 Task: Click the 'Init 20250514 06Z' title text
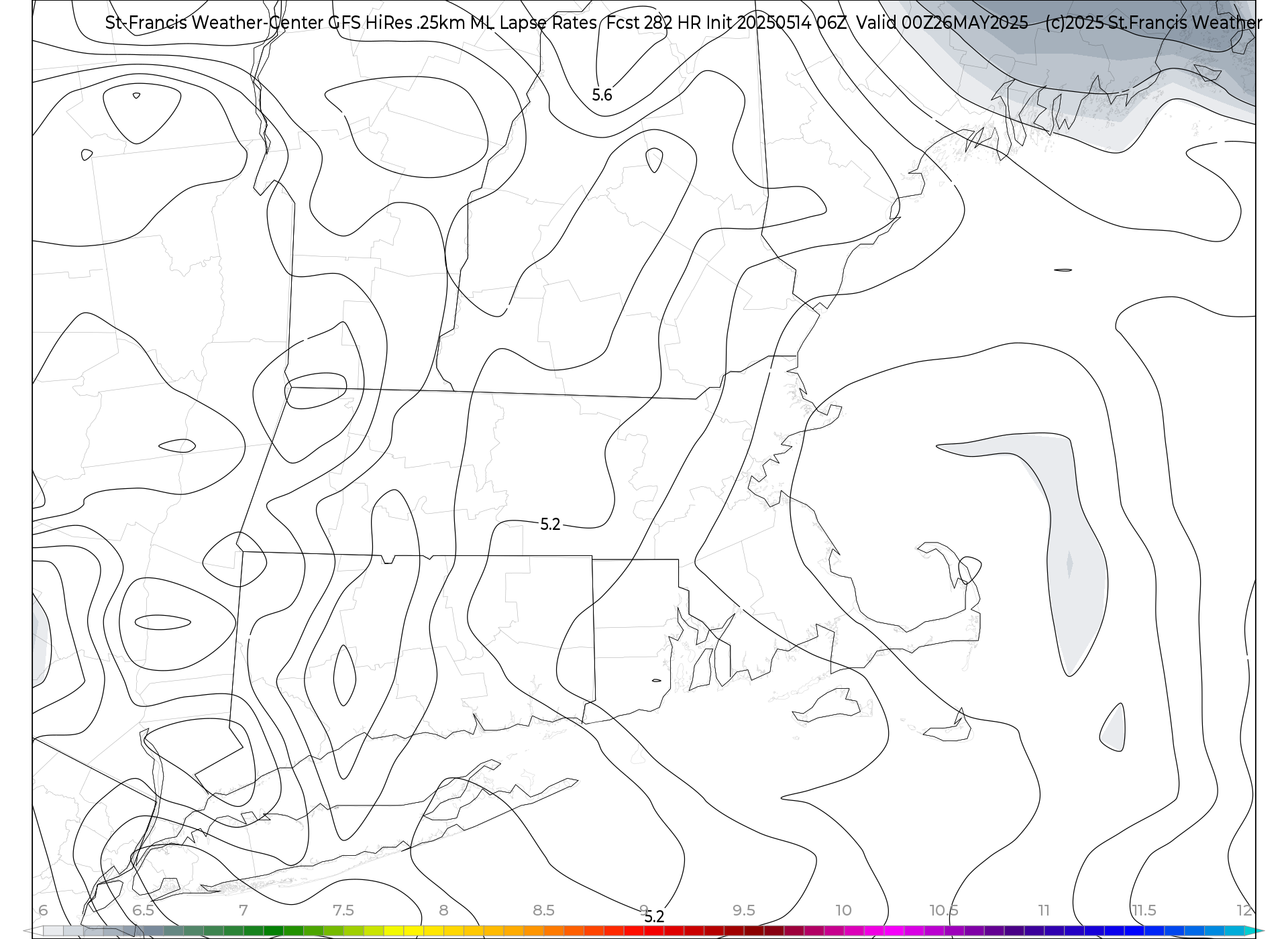point(777,23)
